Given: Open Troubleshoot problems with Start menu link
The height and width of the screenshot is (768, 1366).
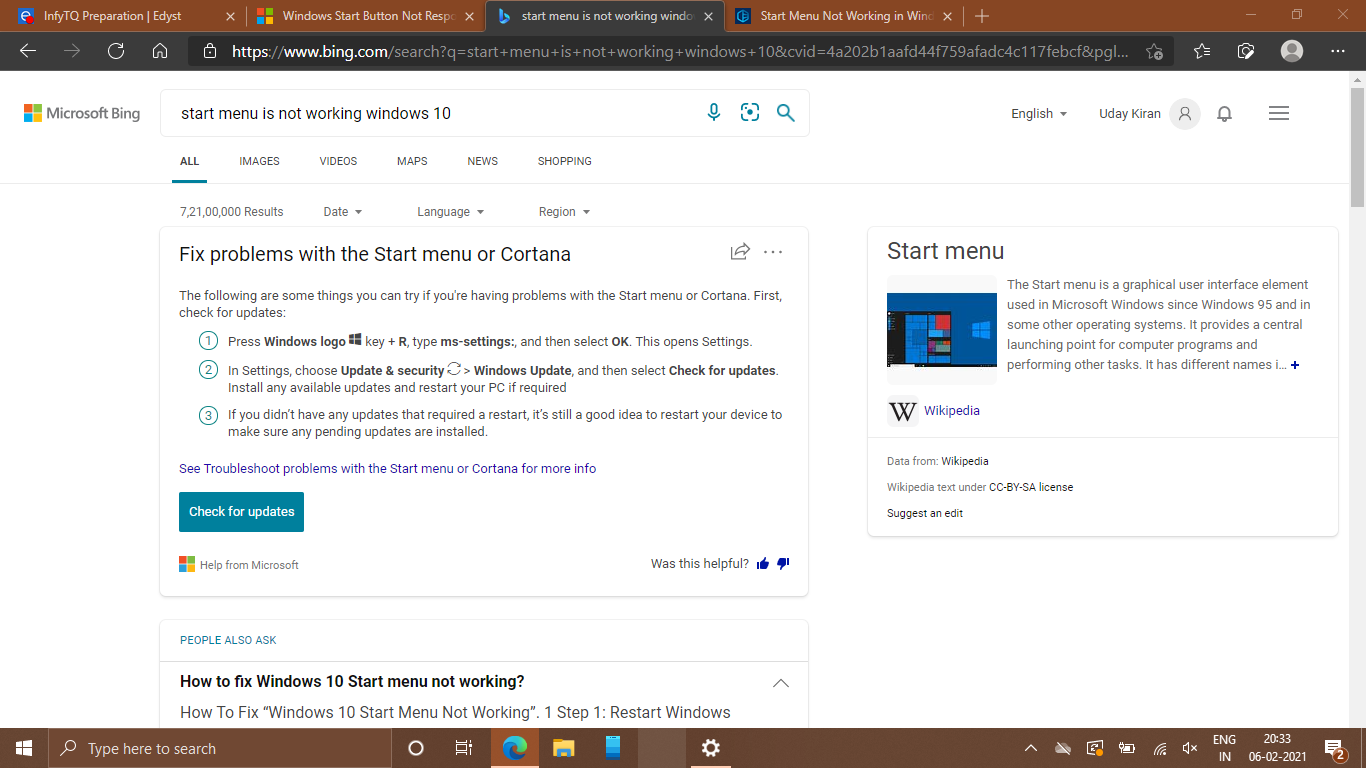Looking at the screenshot, I should (387, 468).
